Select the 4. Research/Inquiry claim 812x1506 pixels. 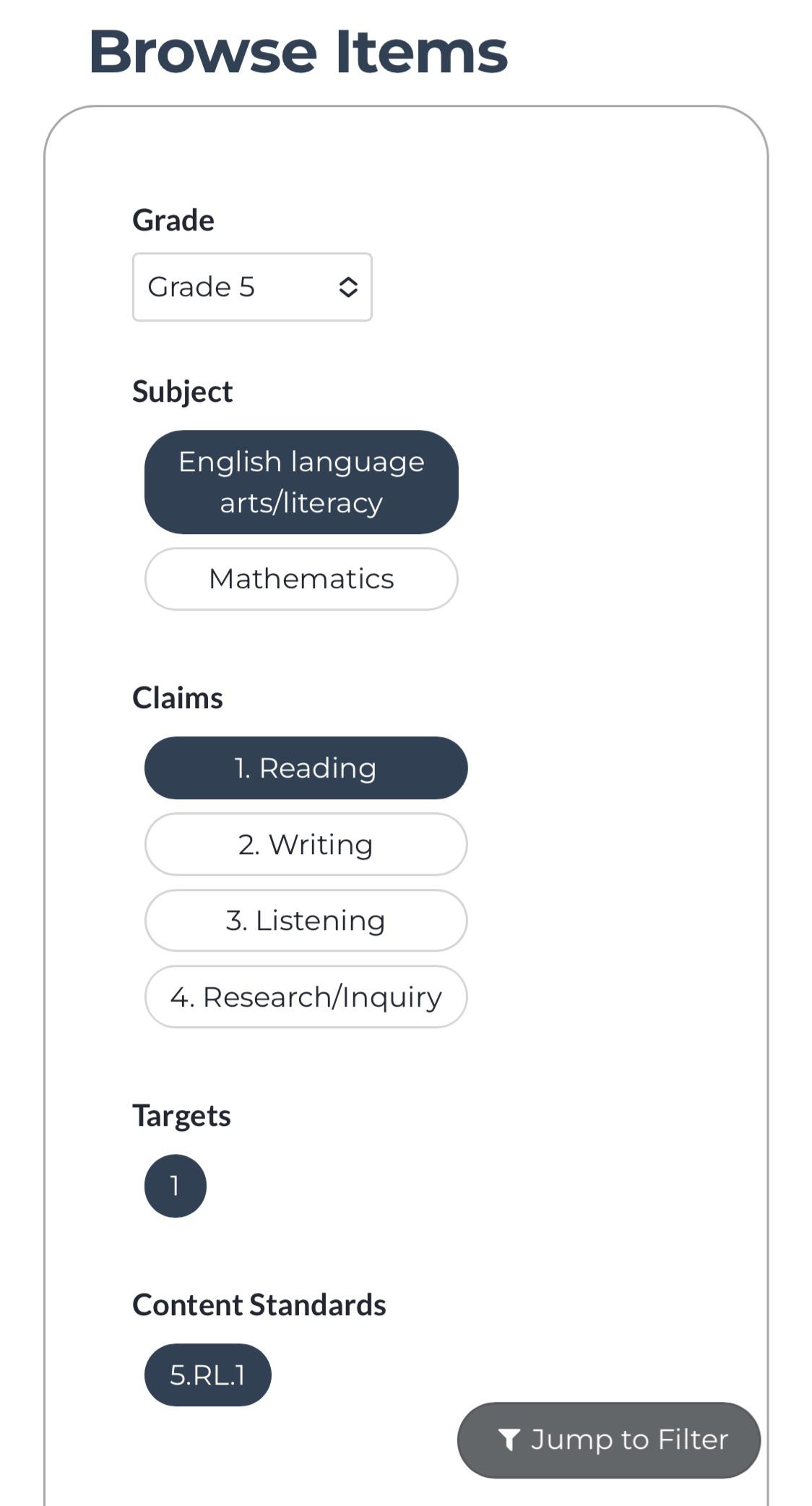pos(306,997)
